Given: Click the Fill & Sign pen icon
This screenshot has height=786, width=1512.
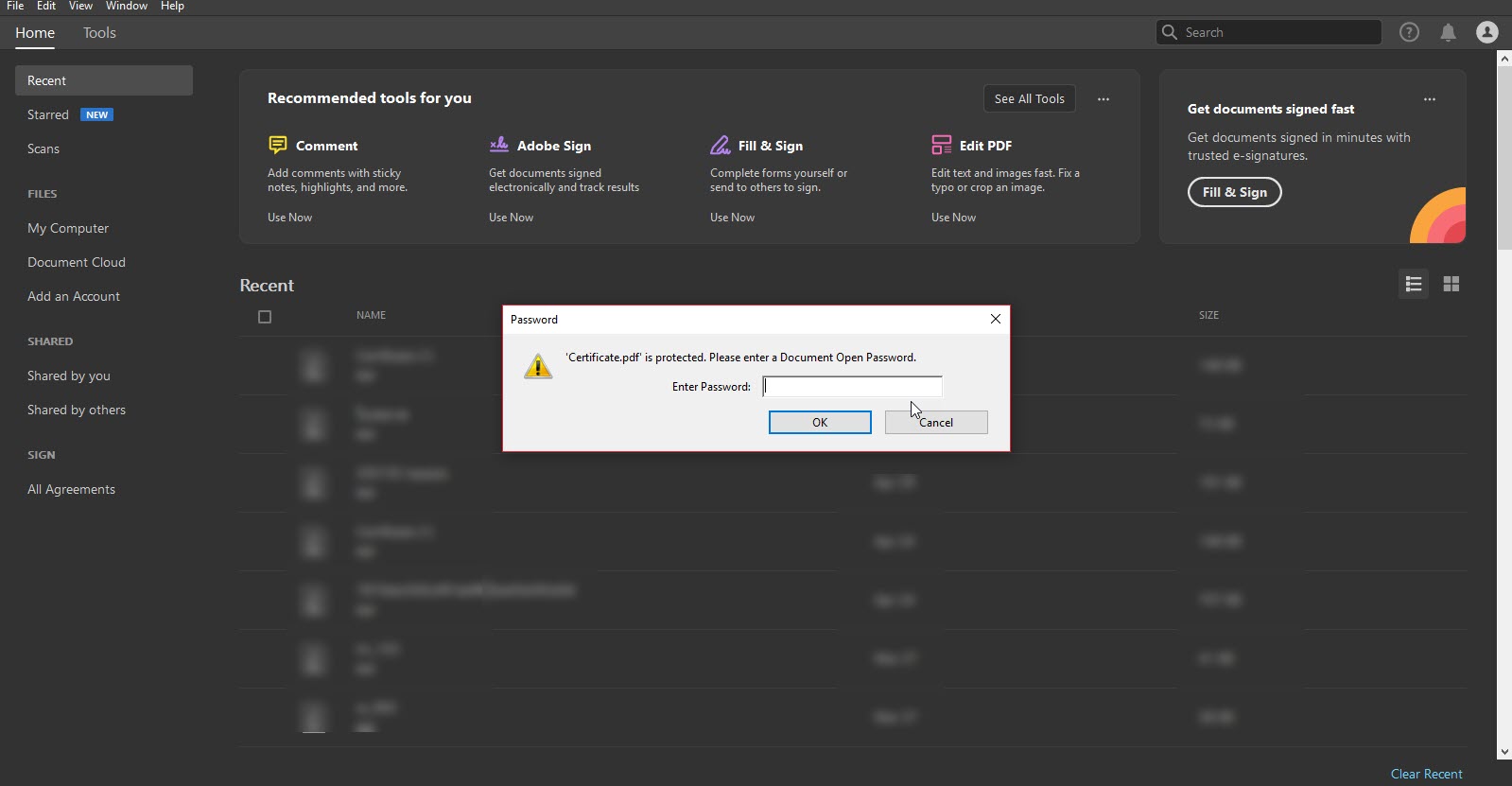Looking at the screenshot, I should (721, 145).
